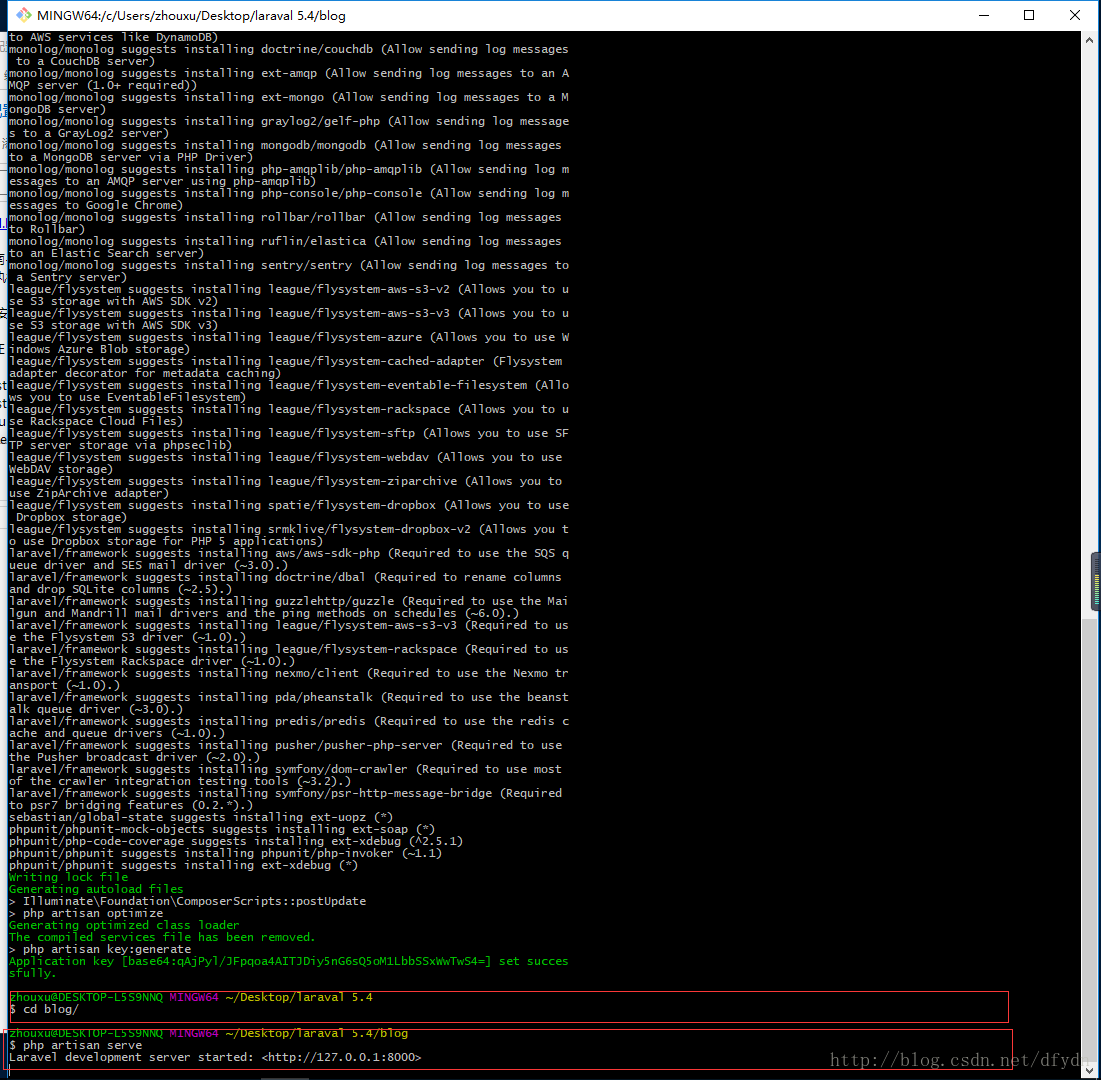Click 'Generating optimized class loader' text

[x=124, y=925]
